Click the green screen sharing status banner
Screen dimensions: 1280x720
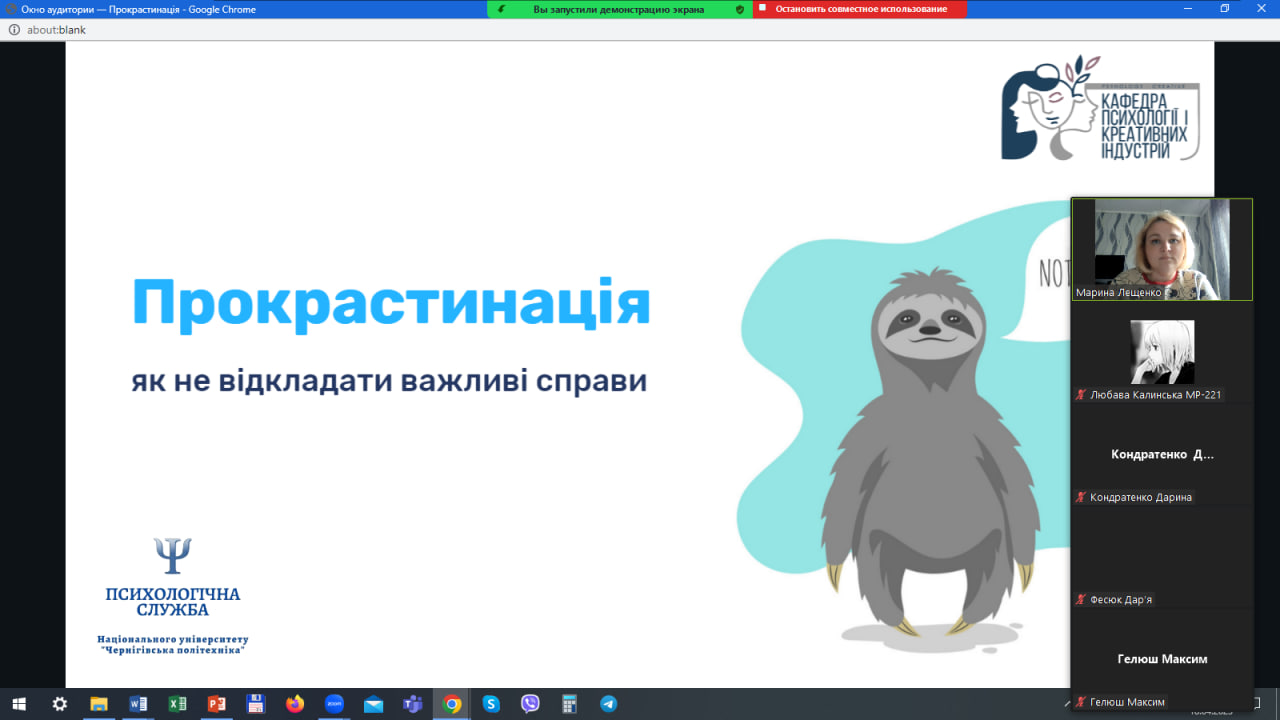(618, 9)
